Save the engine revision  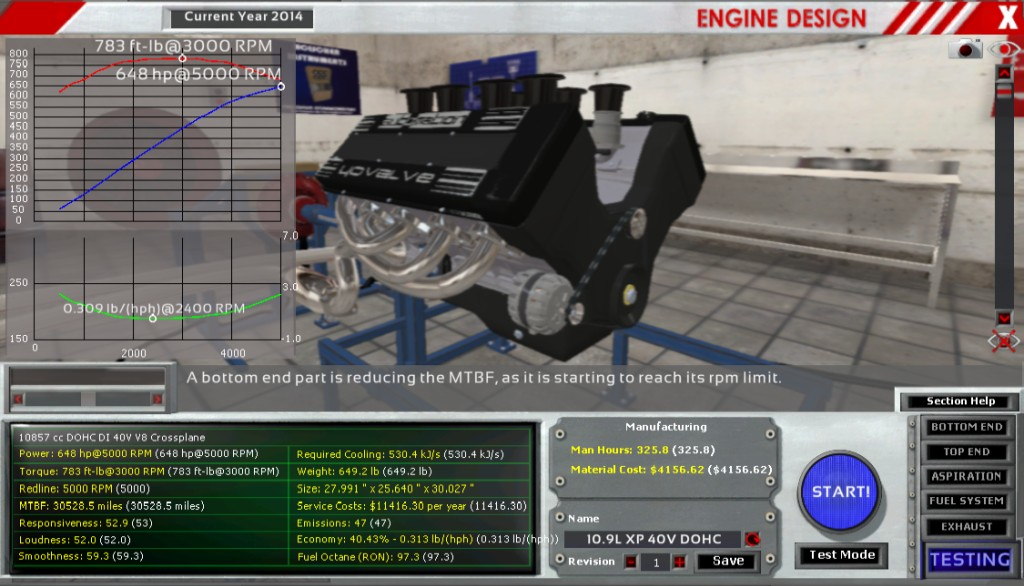(x=727, y=562)
